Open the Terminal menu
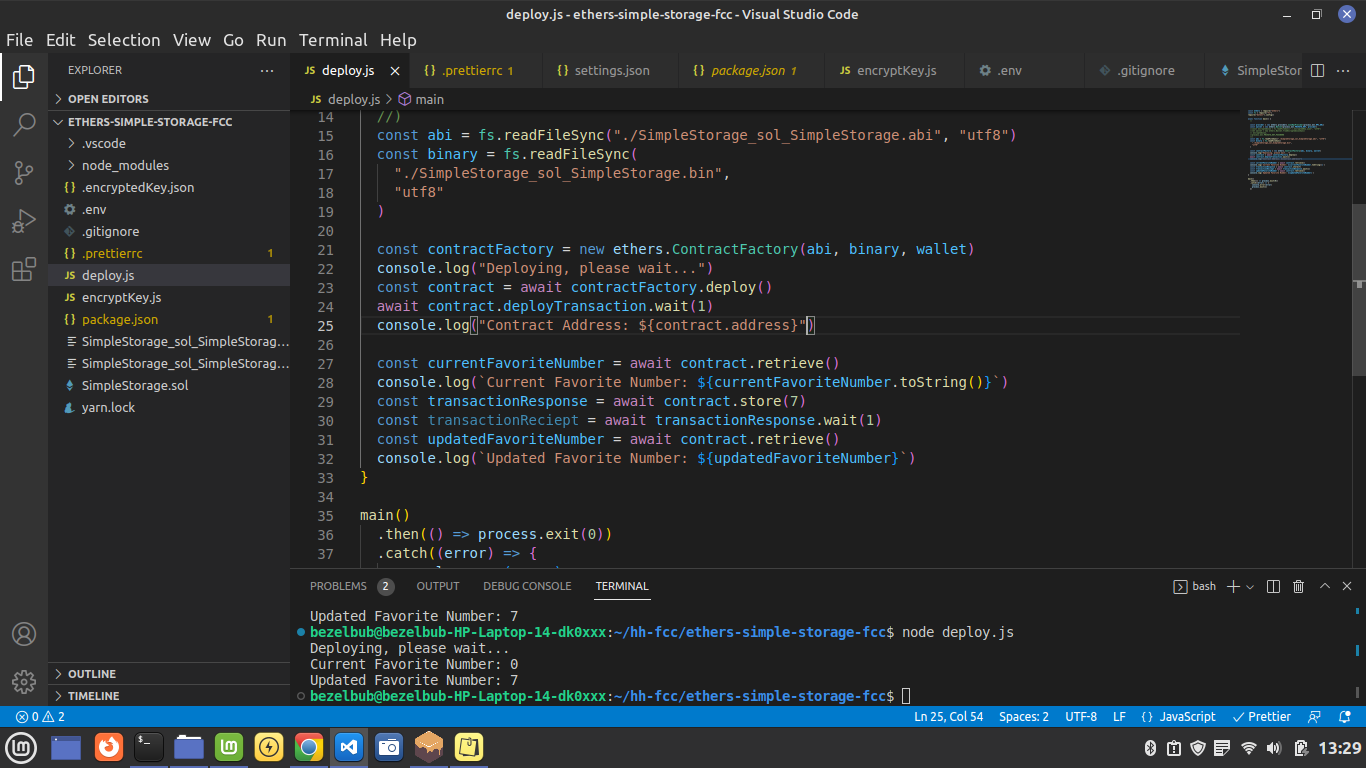This screenshot has width=1366, height=768. pyautogui.click(x=333, y=40)
